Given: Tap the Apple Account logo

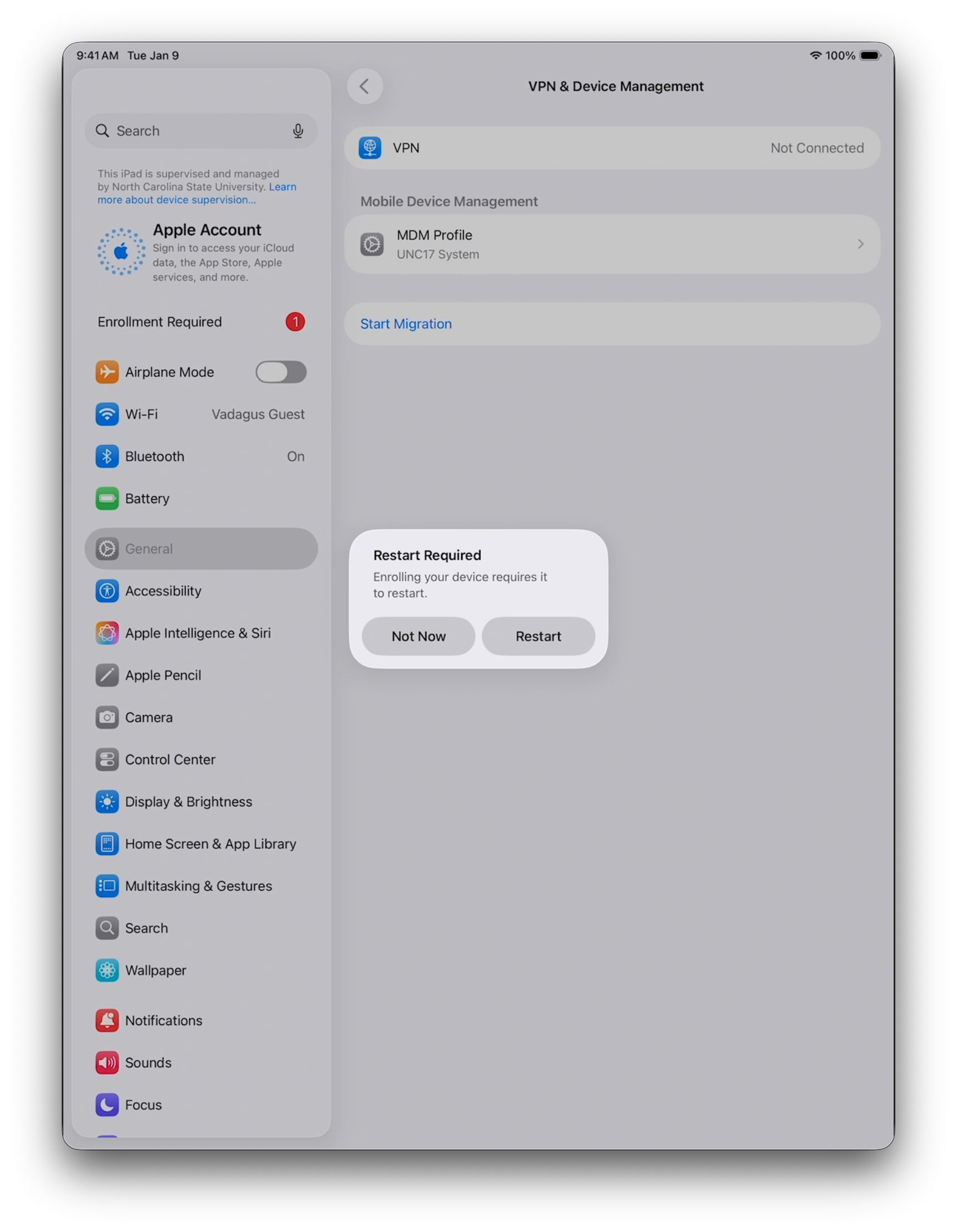Looking at the screenshot, I should [x=121, y=252].
